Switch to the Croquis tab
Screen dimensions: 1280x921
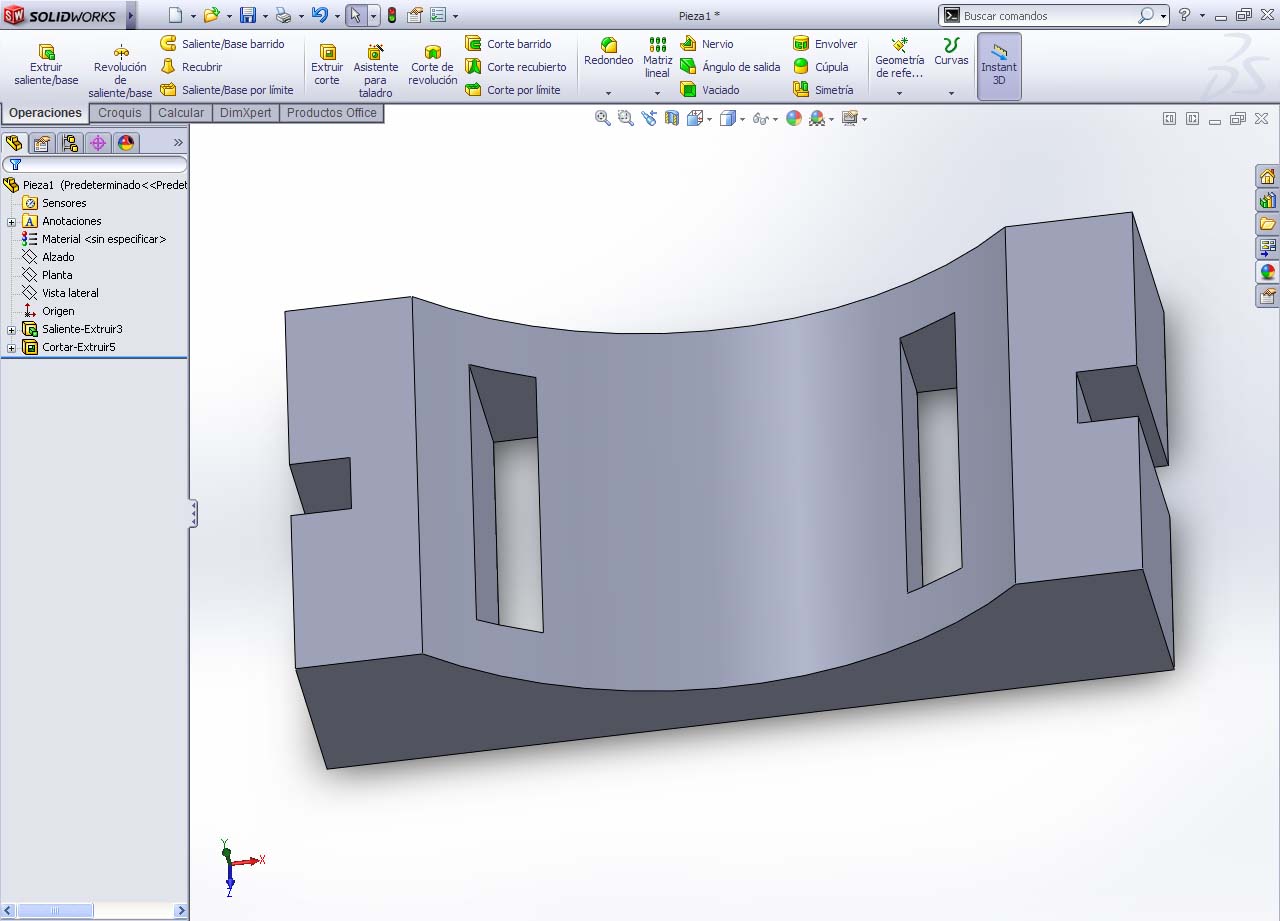coord(120,113)
